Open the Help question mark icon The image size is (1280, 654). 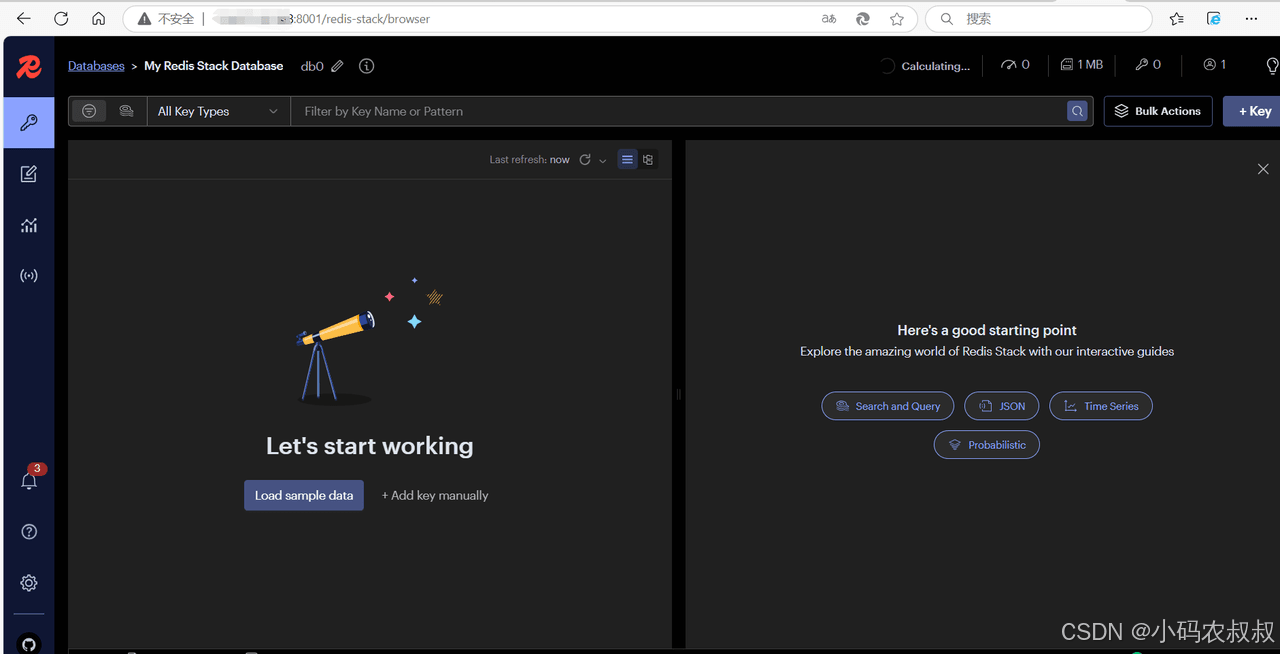click(x=29, y=531)
